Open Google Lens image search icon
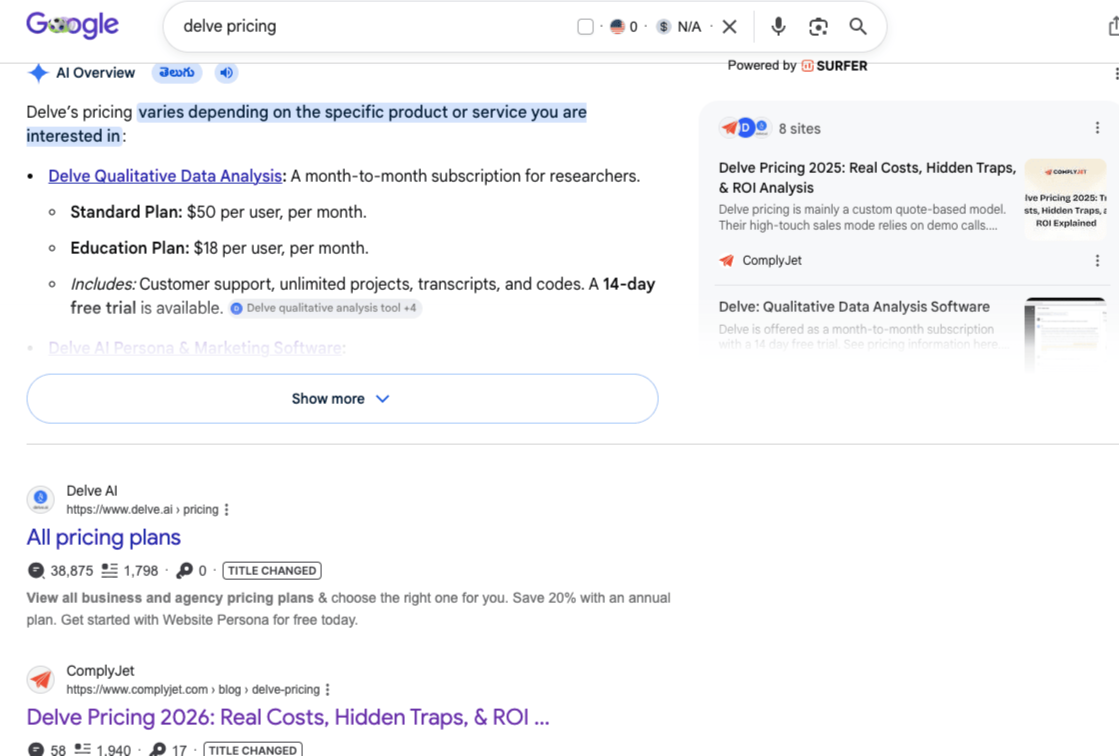This screenshot has height=756, width=1119. coord(818,26)
